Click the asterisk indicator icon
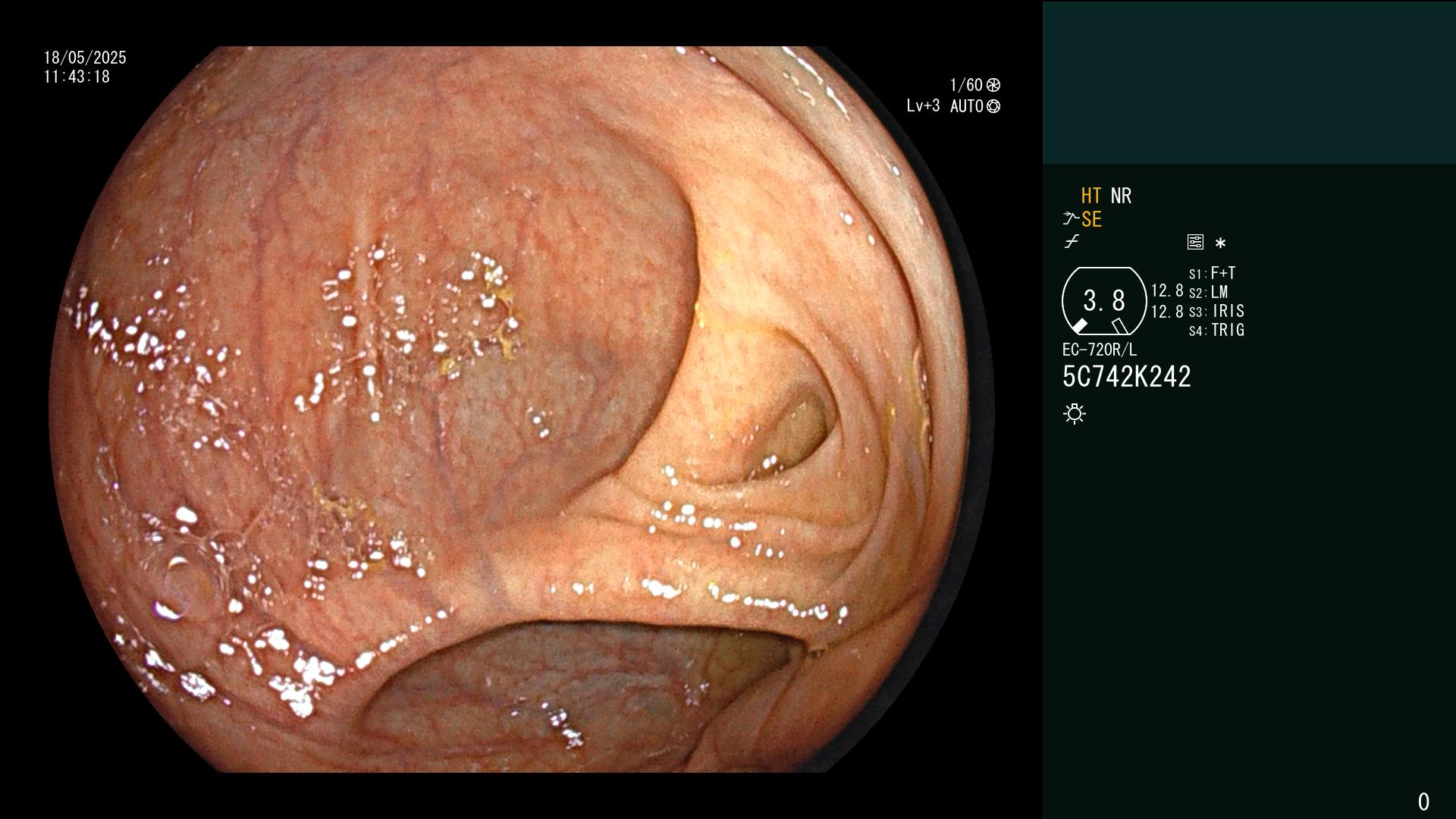This screenshot has width=1456, height=819. pyautogui.click(x=1220, y=243)
